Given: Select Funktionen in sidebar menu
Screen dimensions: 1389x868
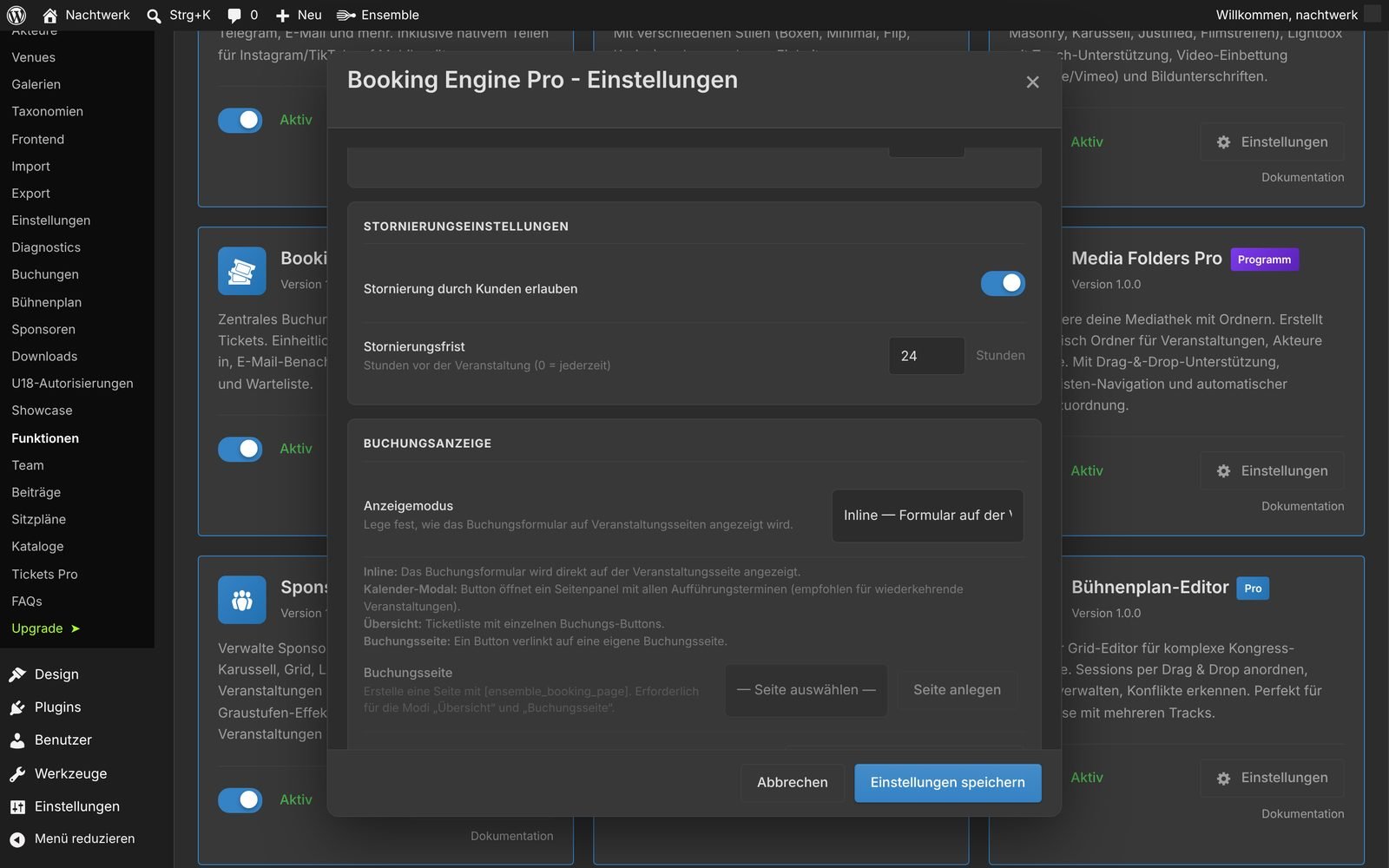Looking at the screenshot, I should click(45, 438).
